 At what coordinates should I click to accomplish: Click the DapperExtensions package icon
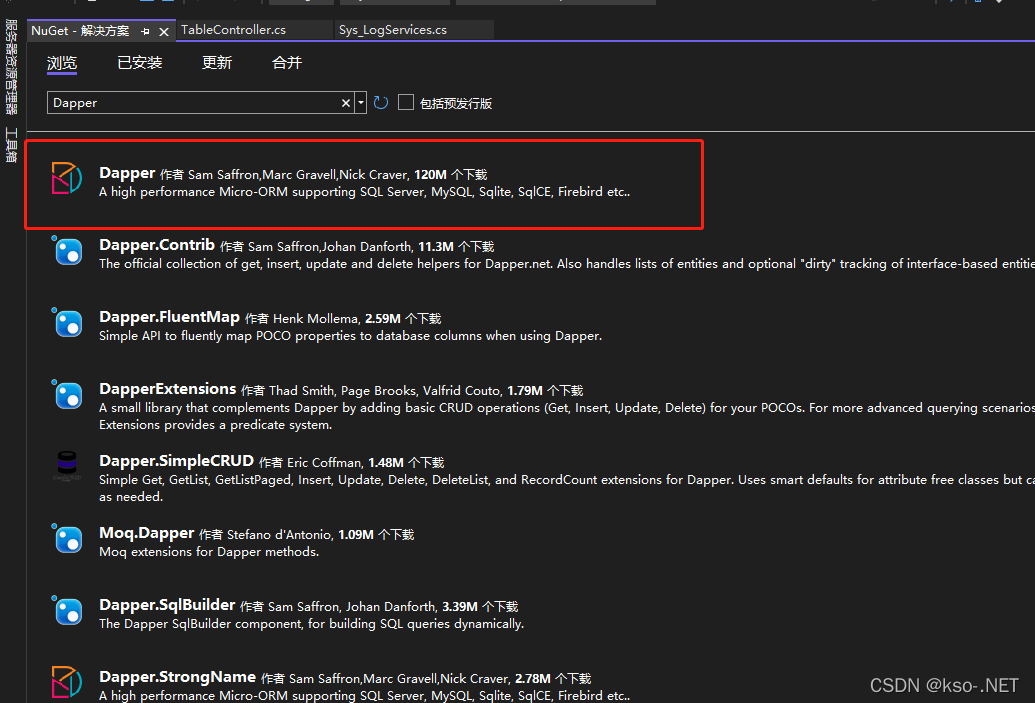click(x=67, y=395)
